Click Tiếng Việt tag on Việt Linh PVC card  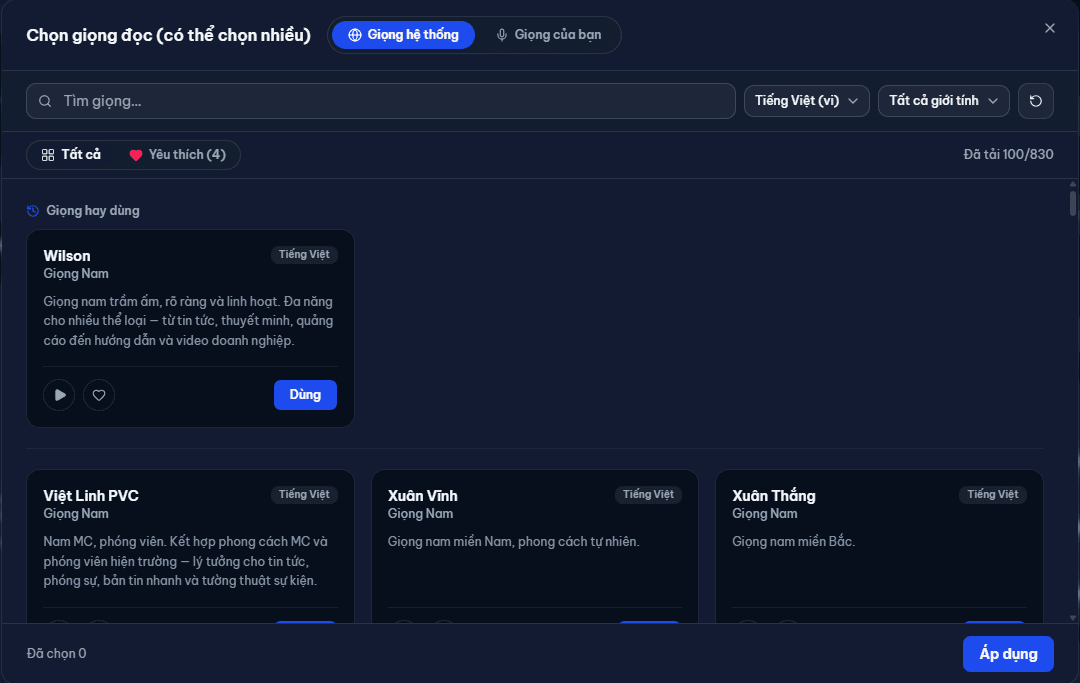click(x=304, y=494)
